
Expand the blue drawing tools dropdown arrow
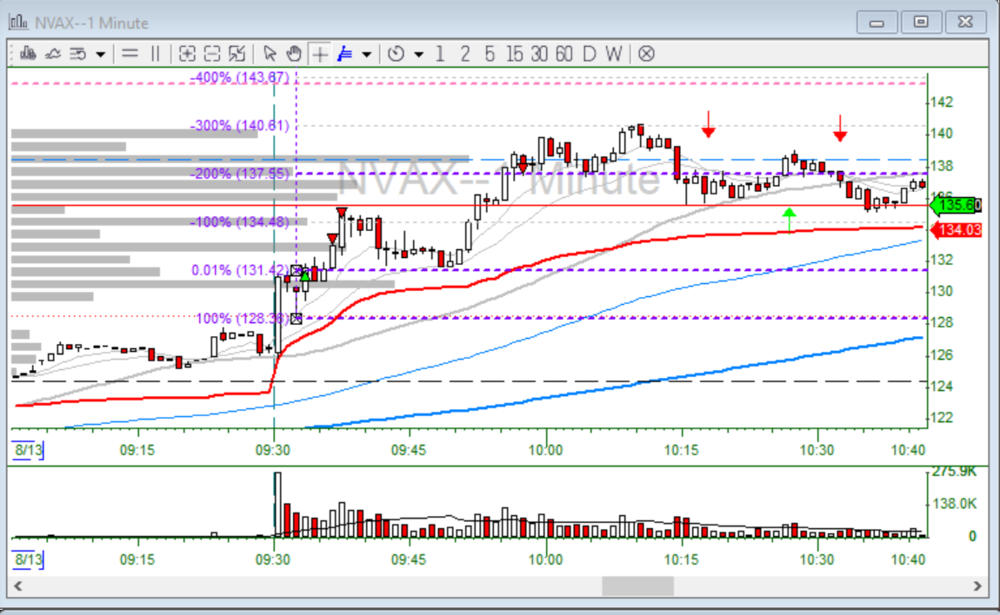[366, 54]
